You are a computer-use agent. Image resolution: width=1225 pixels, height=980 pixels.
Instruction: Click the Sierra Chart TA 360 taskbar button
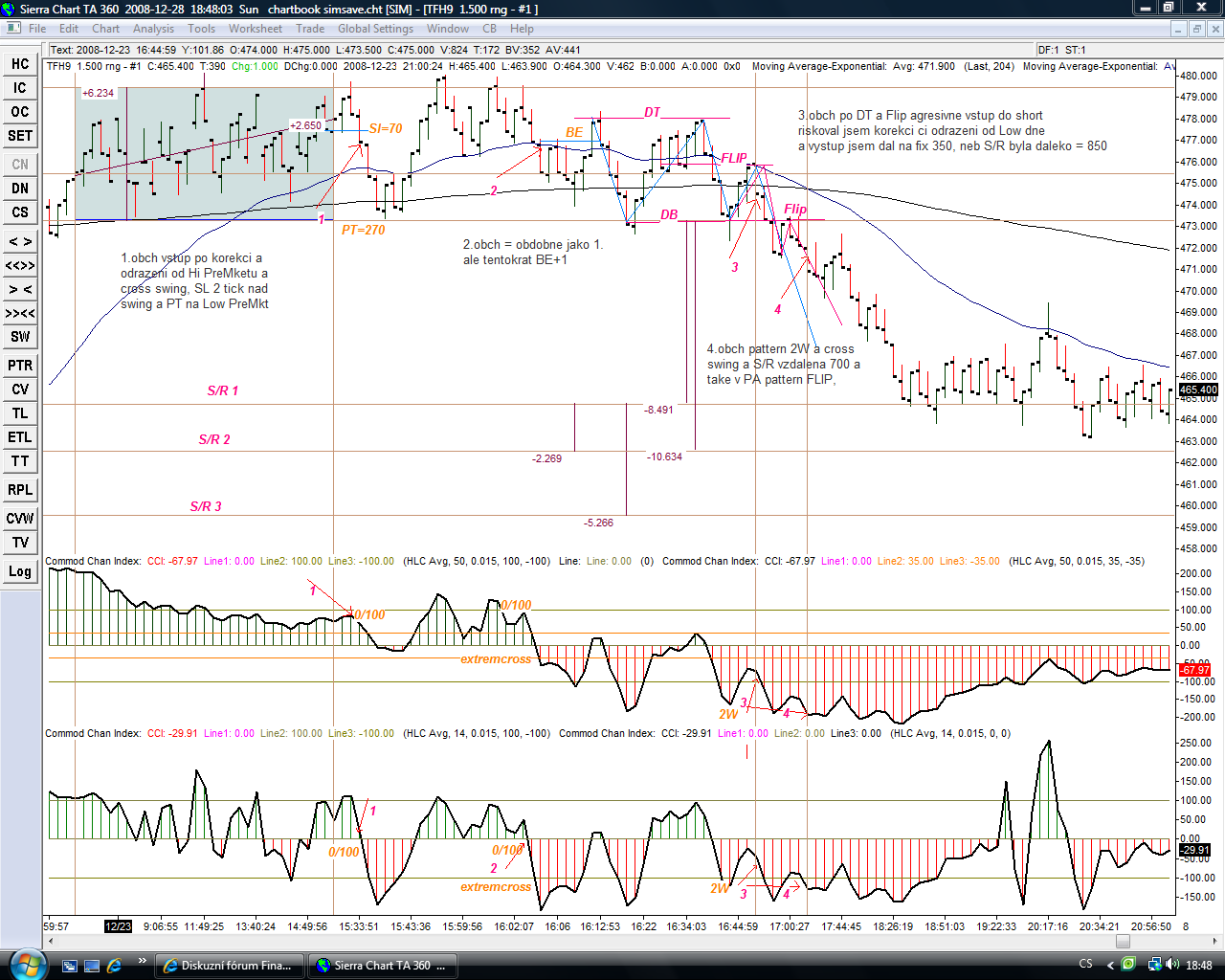pyautogui.click(x=382, y=966)
